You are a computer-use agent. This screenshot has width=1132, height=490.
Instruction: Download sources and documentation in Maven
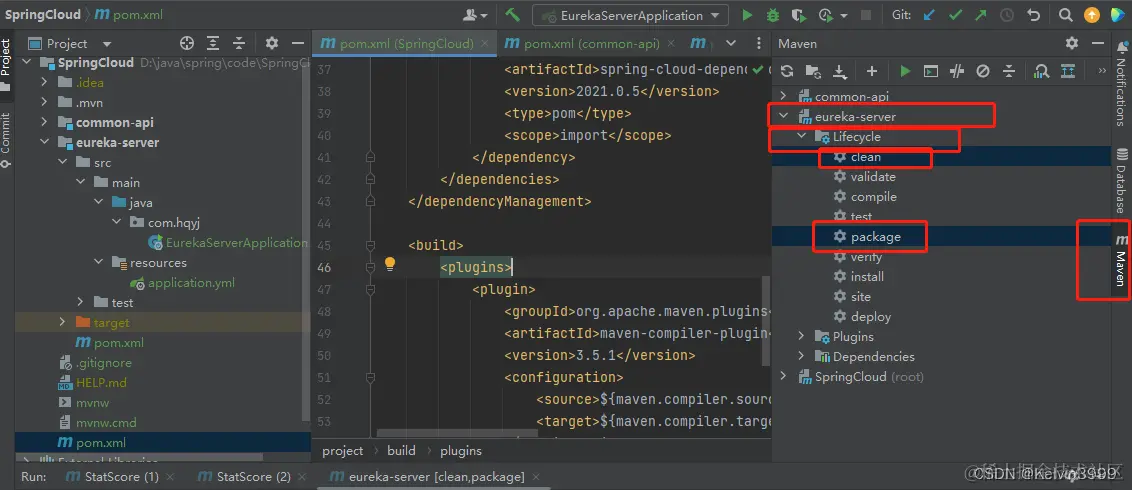pyautogui.click(x=840, y=71)
